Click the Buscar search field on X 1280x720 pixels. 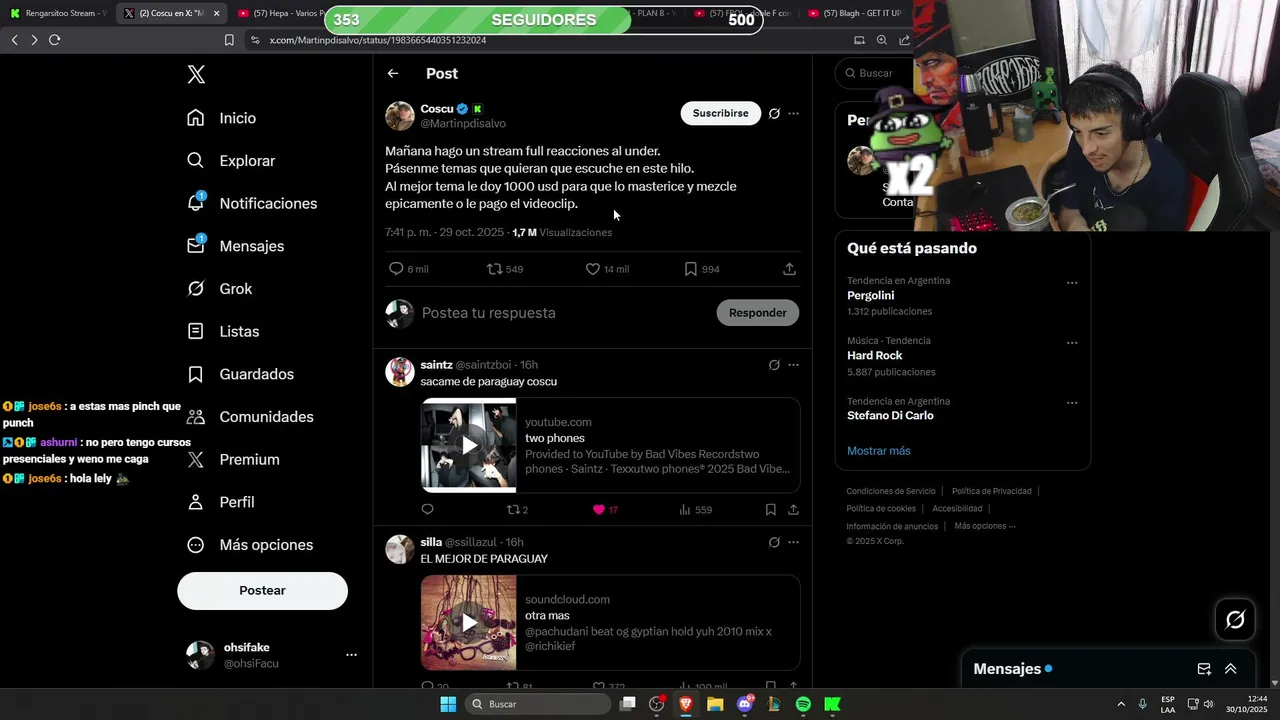point(875,73)
